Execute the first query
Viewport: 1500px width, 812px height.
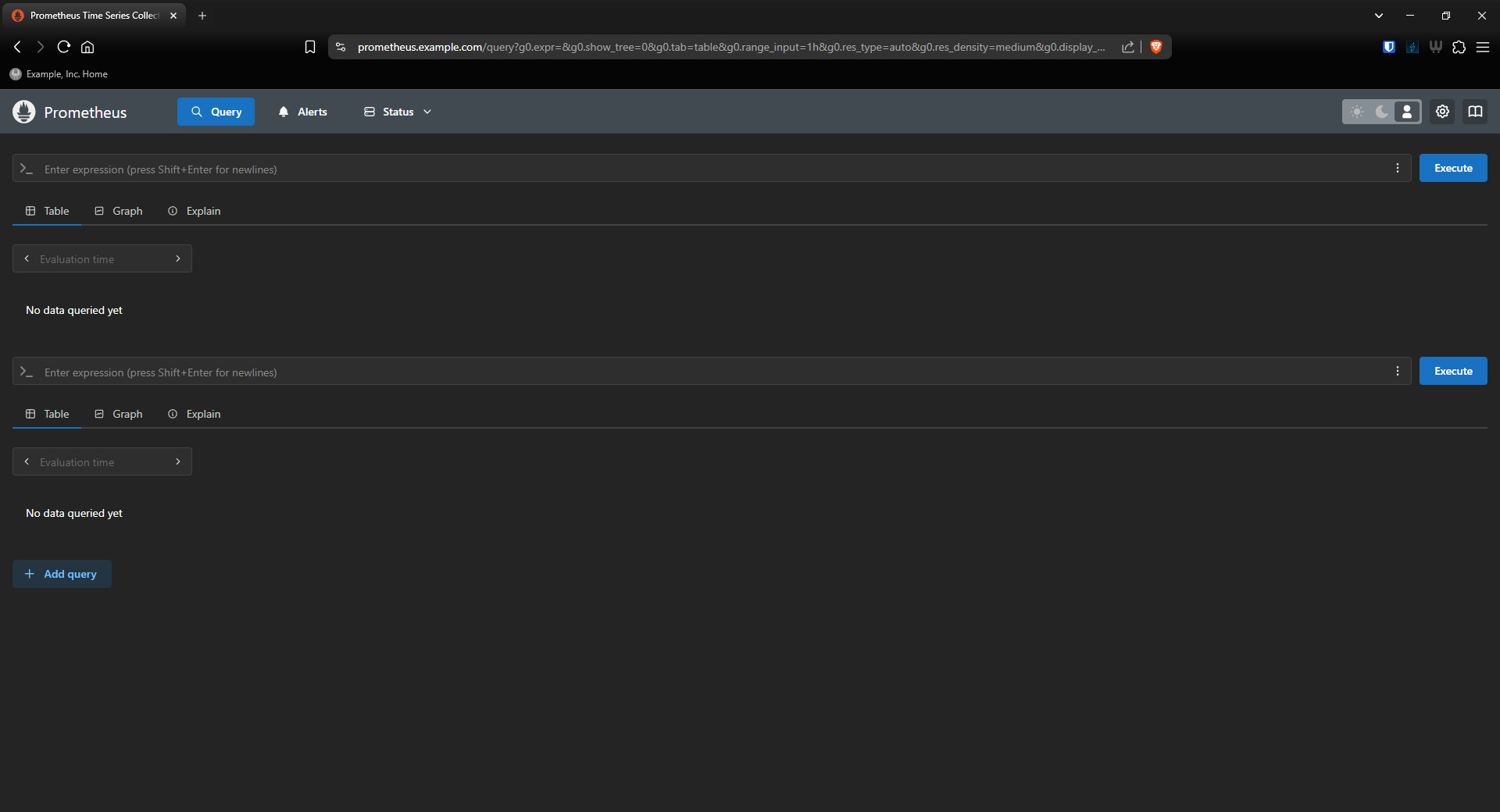1452,168
